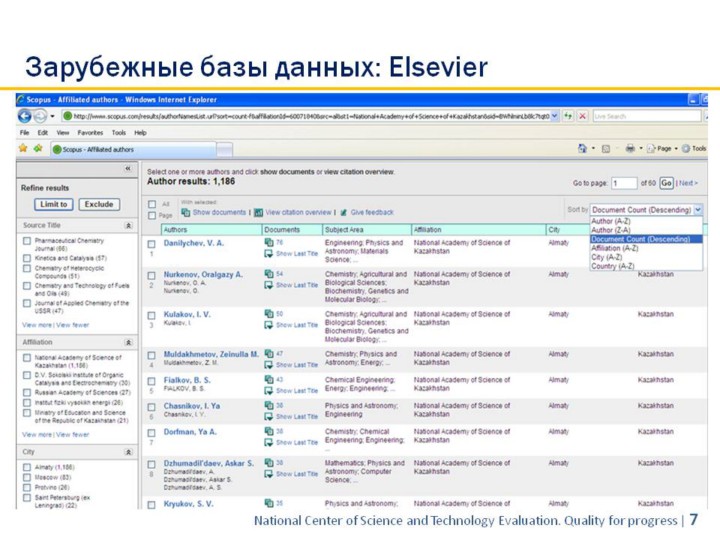Click the browser Back arrow button

[25, 116]
